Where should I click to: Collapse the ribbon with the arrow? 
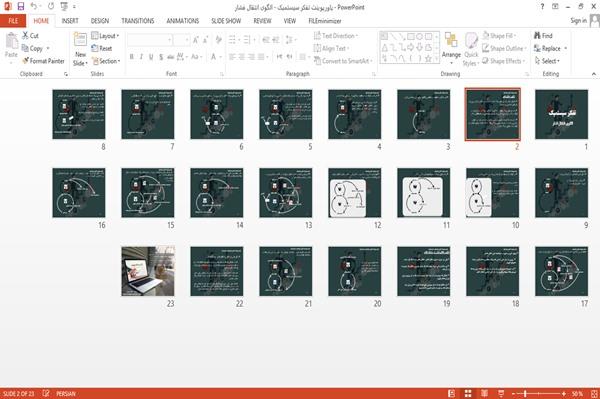point(593,74)
